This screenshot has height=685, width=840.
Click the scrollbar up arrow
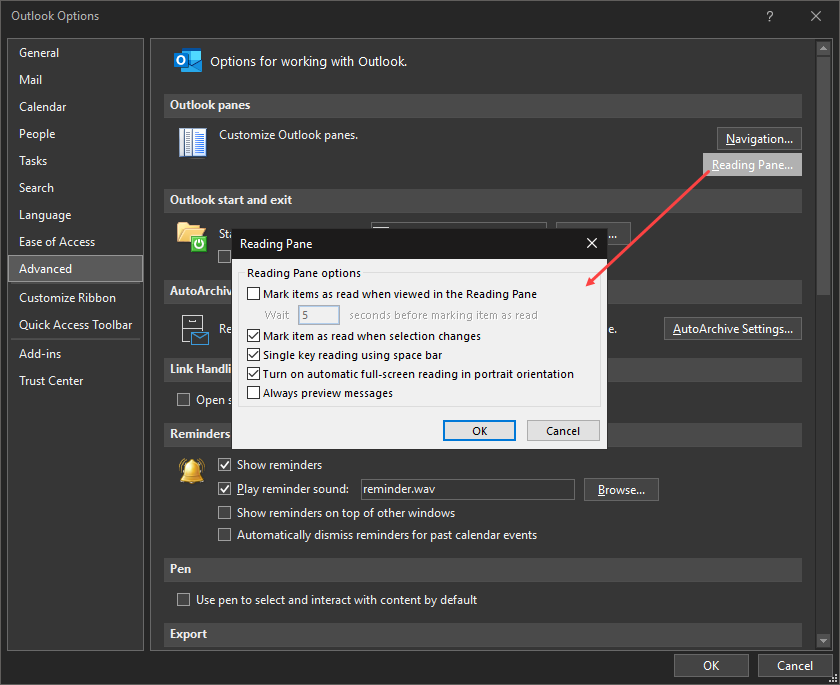pyautogui.click(x=823, y=48)
